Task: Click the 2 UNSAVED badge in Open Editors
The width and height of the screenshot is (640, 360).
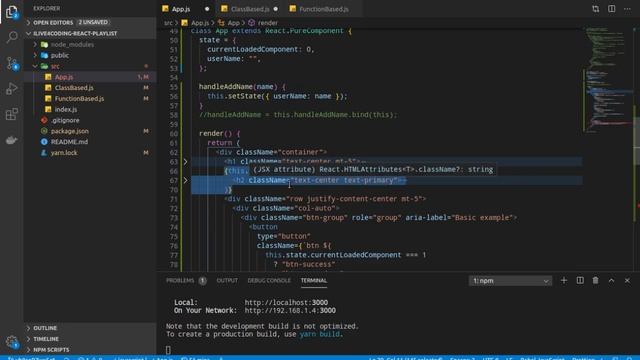Action: [x=93, y=22]
